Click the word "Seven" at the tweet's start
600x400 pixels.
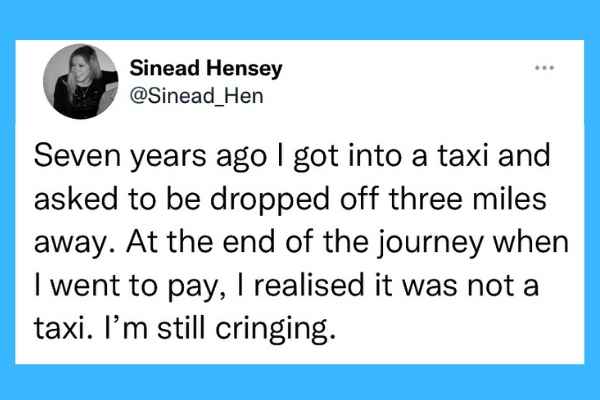coord(77,156)
